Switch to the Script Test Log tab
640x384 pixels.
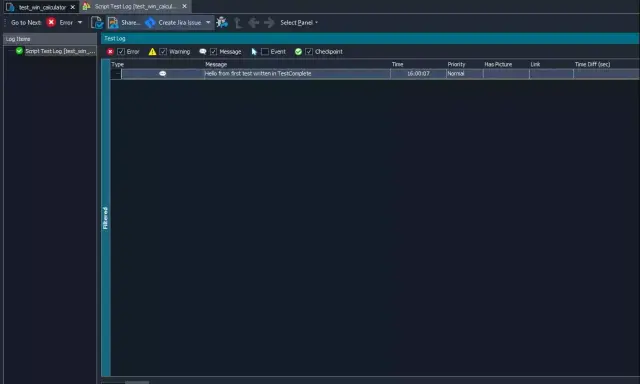click(x=135, y=7)
